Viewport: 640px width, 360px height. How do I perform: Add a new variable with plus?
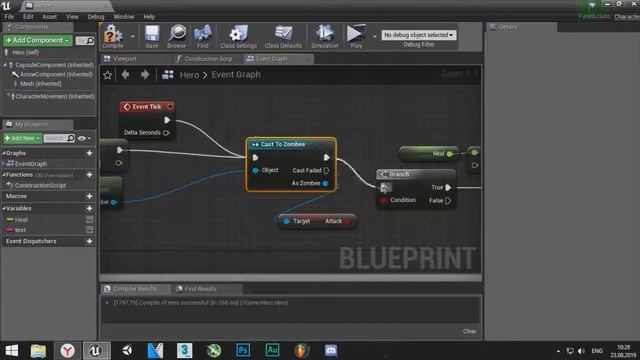(89, 209)
